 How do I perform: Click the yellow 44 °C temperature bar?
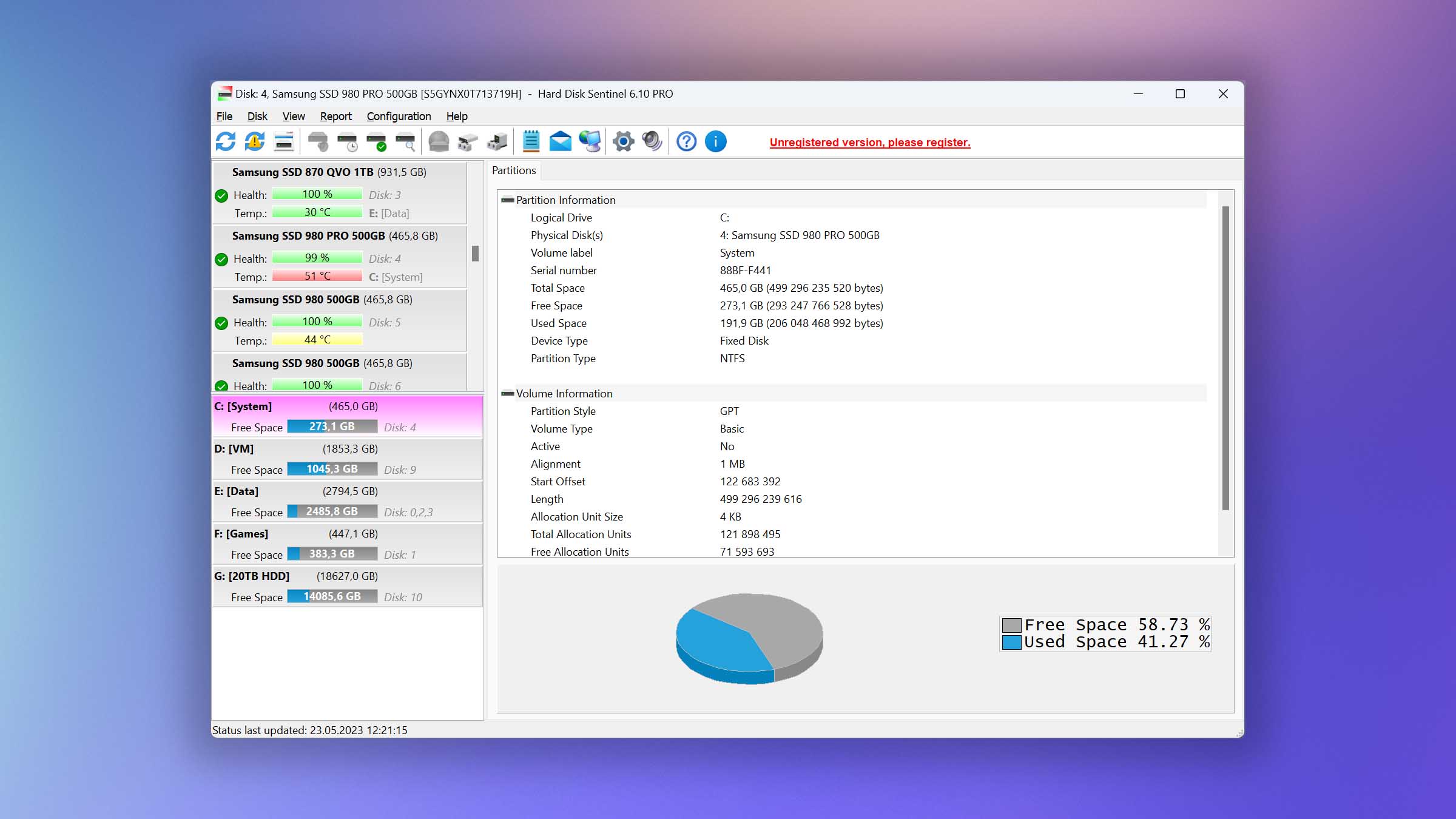click(317, 340)
